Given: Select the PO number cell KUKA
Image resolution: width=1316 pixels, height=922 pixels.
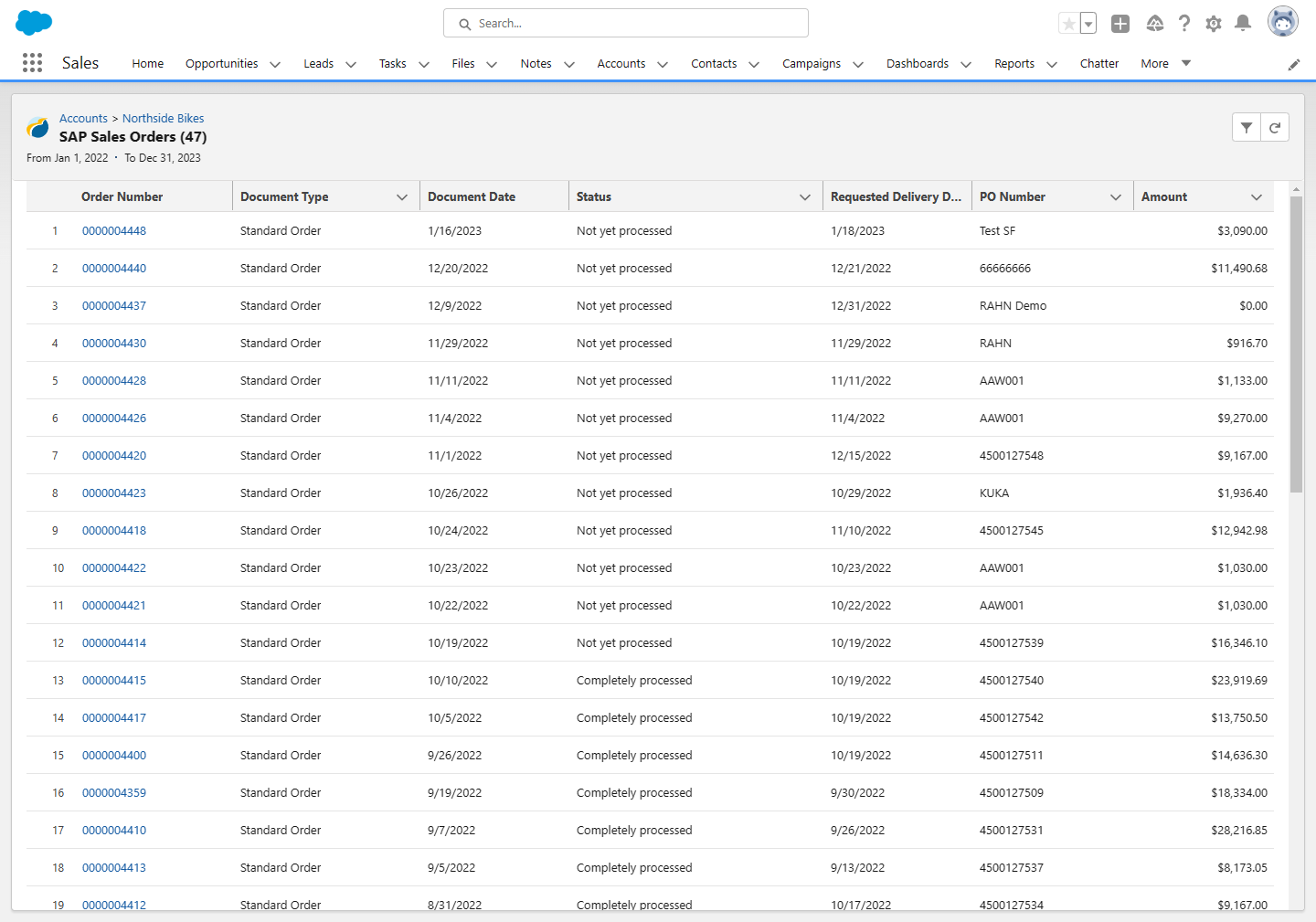Looking at the screenshot, I should [994, 493].
